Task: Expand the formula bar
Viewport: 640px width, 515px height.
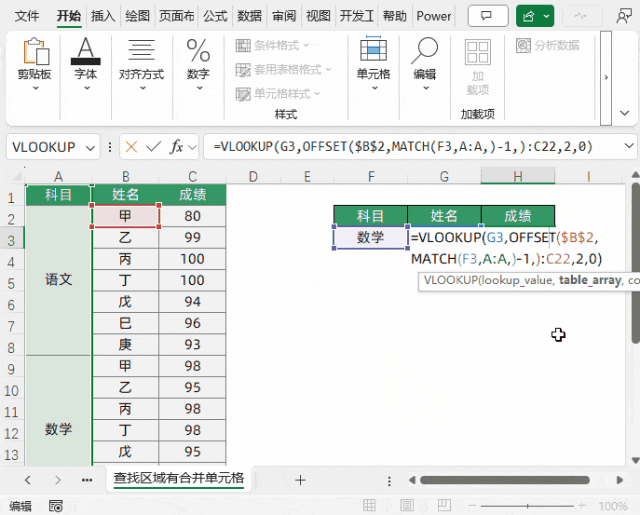Action: pyautogui.click(x=627, y=147)
